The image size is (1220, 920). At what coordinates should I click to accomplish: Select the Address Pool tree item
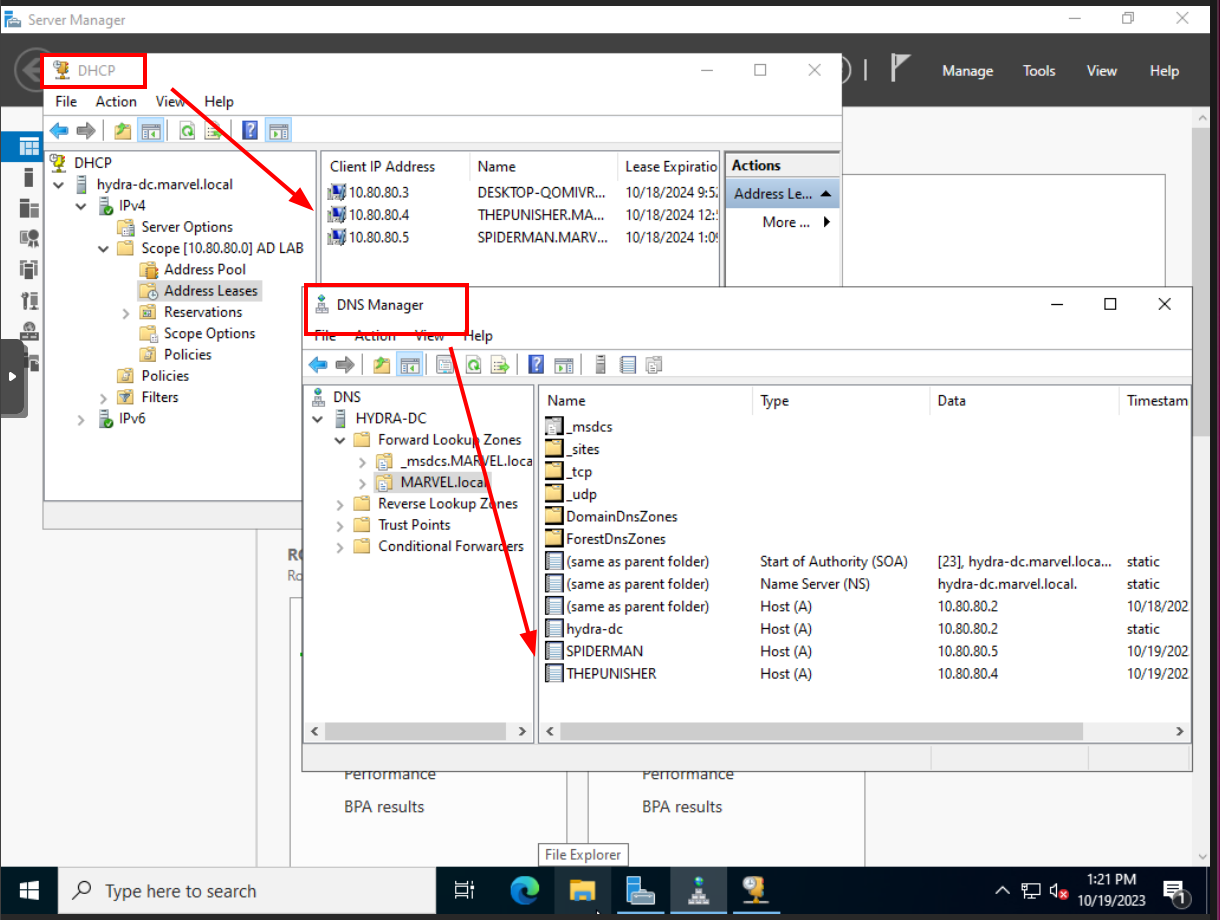click(x=204, y=269)
